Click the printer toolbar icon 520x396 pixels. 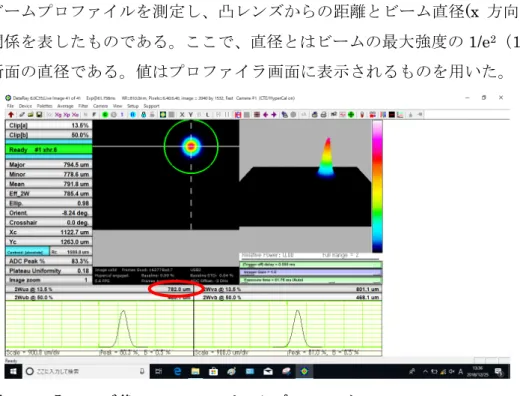point(323,115)
